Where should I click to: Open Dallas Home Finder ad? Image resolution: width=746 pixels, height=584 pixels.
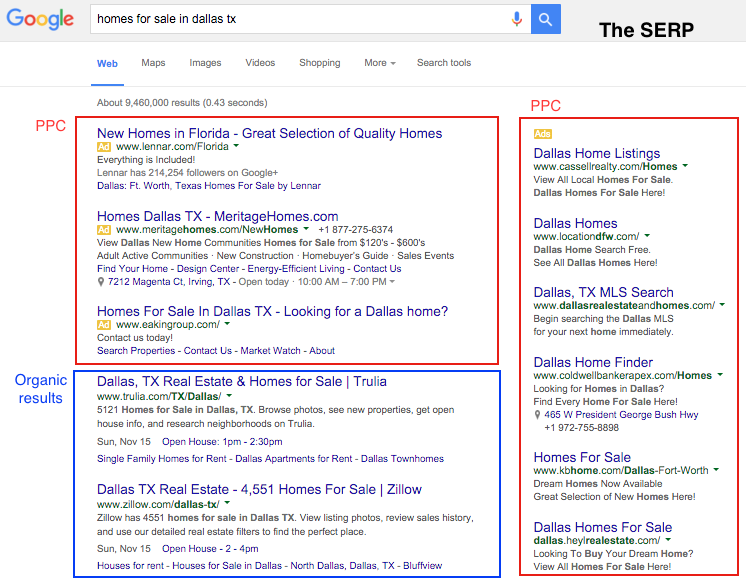coord(593,362)
